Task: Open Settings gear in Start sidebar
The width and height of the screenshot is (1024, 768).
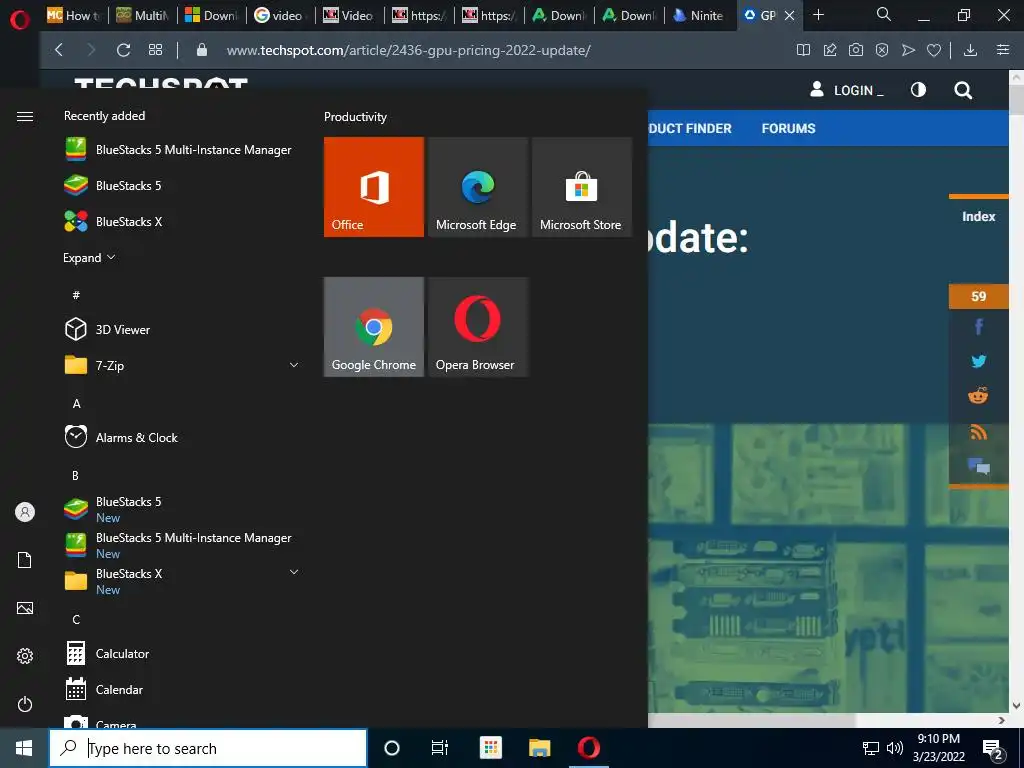Action: tap(25, 656)
